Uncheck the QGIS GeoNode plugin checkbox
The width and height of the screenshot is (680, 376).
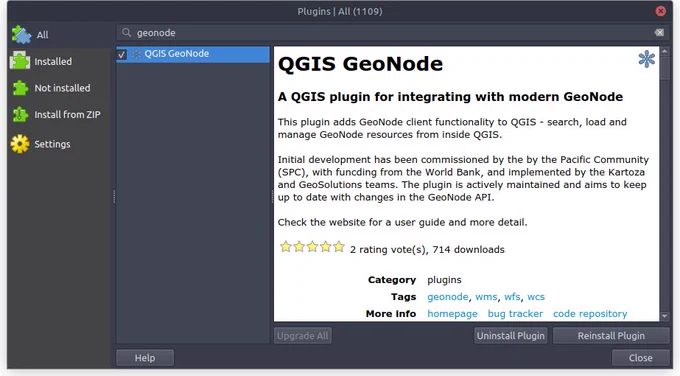pyautogui.click(x=122, y=54)
